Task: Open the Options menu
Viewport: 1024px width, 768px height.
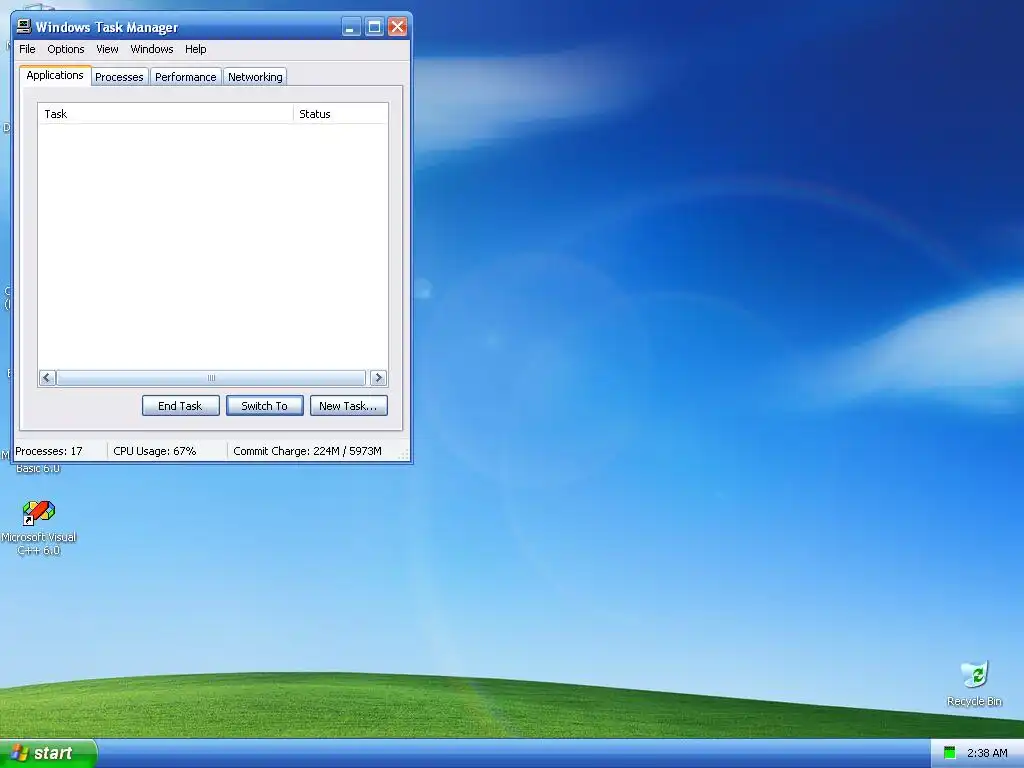Action: 66,49
